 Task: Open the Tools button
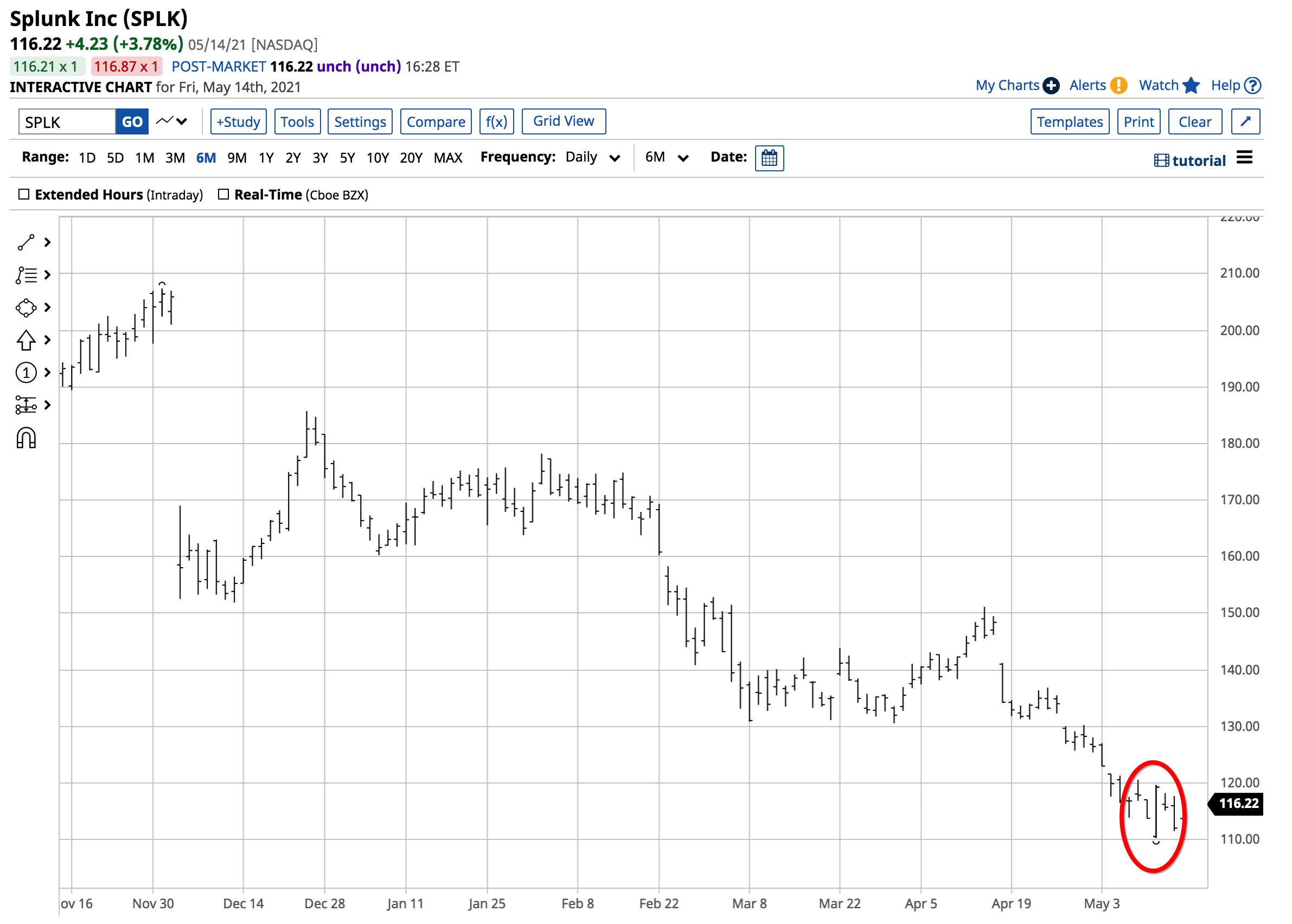pyautogui.click(x=298, y=122)
